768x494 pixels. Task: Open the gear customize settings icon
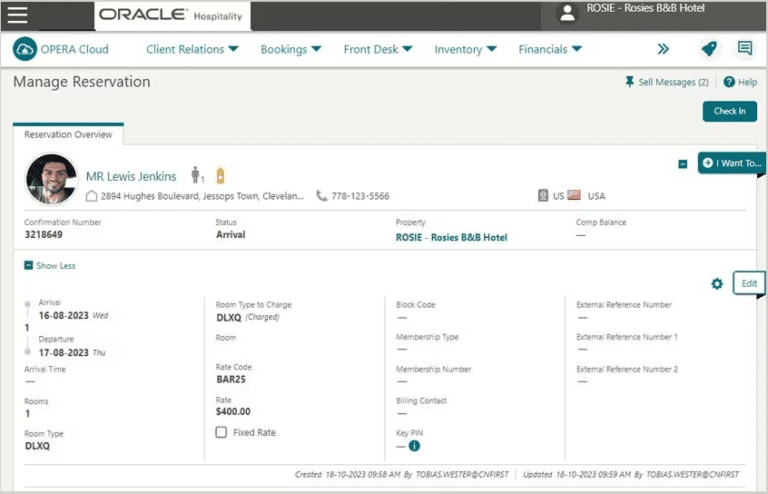717,283
